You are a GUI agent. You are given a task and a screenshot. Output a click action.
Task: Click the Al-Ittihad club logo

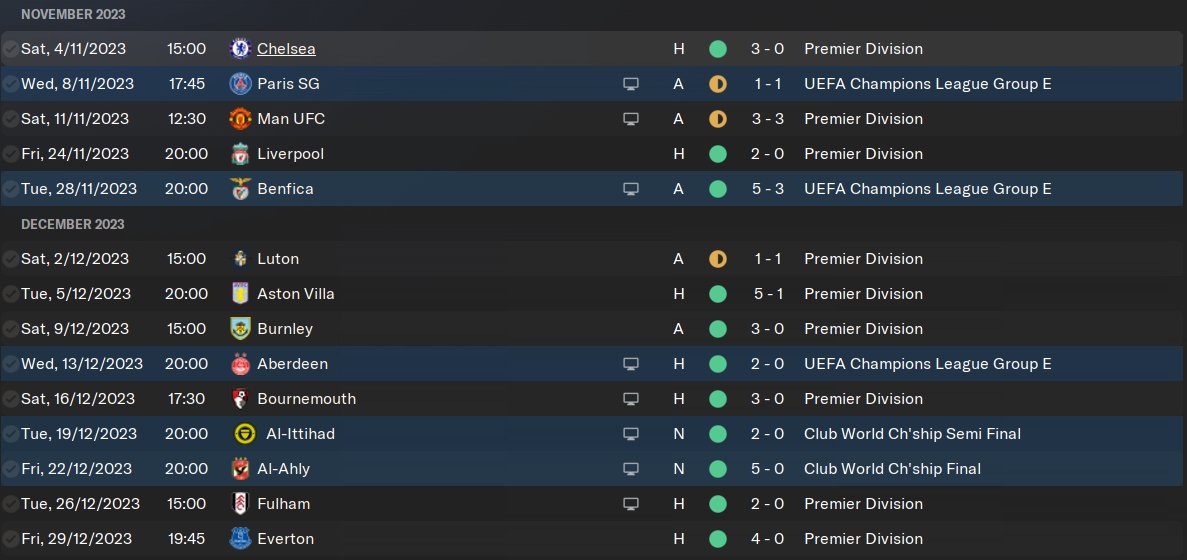[242, 434]
